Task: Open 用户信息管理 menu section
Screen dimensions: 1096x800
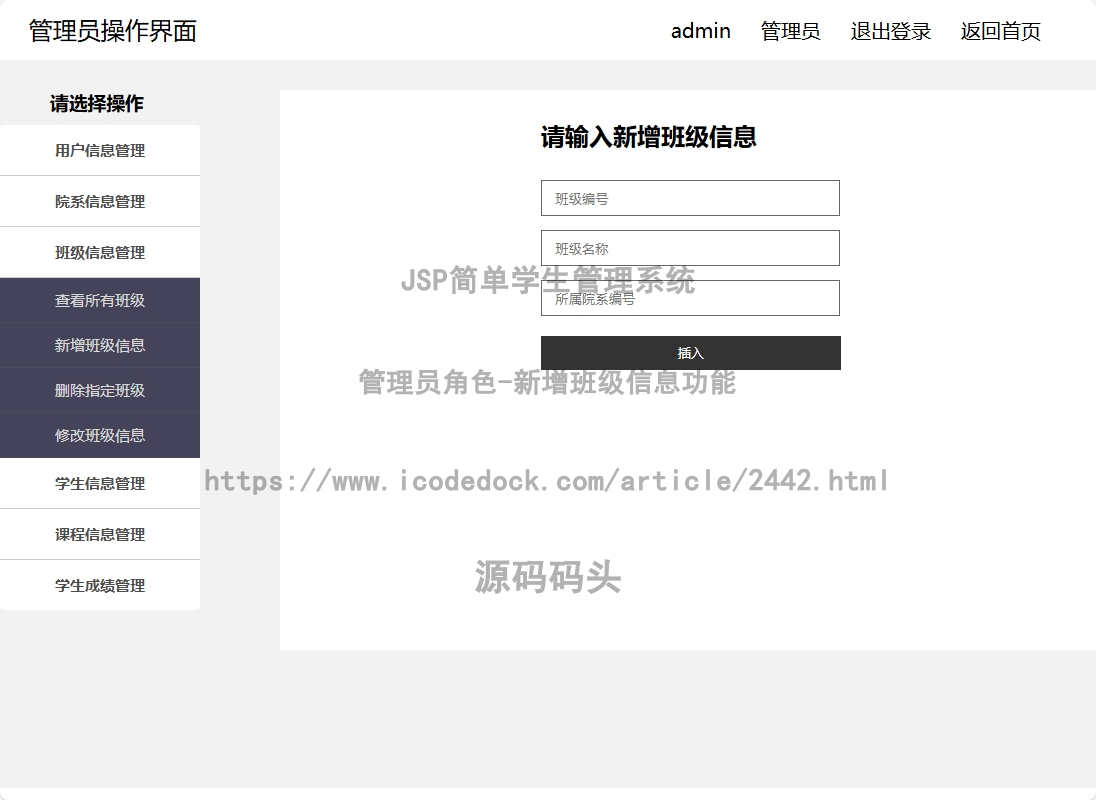Action: tap(100, 150)
